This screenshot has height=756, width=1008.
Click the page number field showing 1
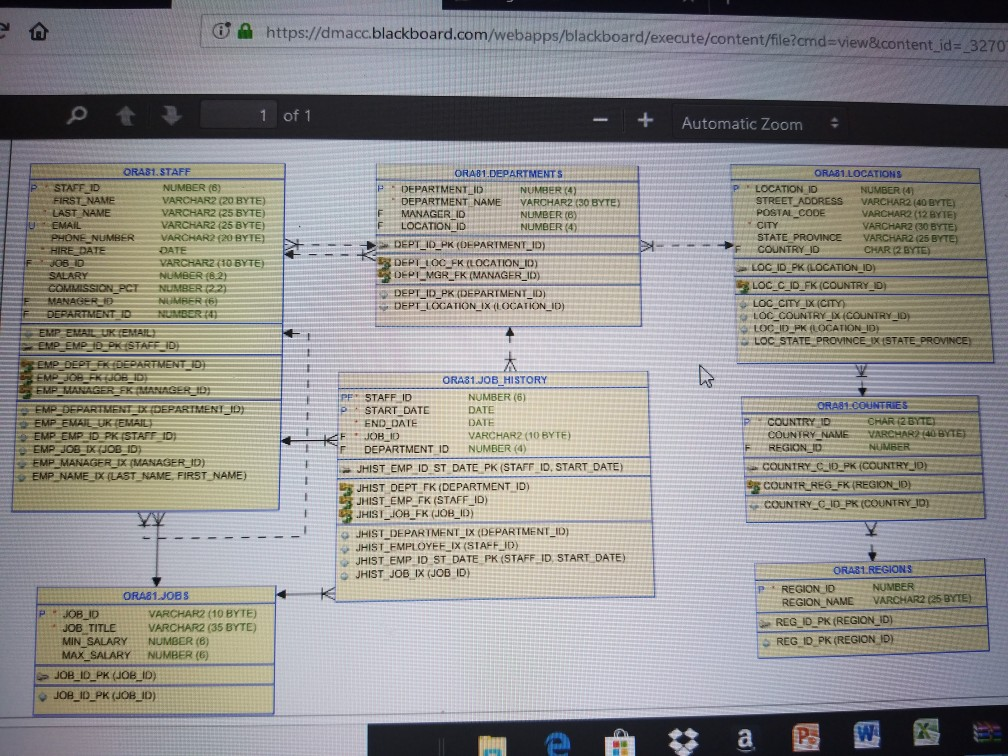239,115
